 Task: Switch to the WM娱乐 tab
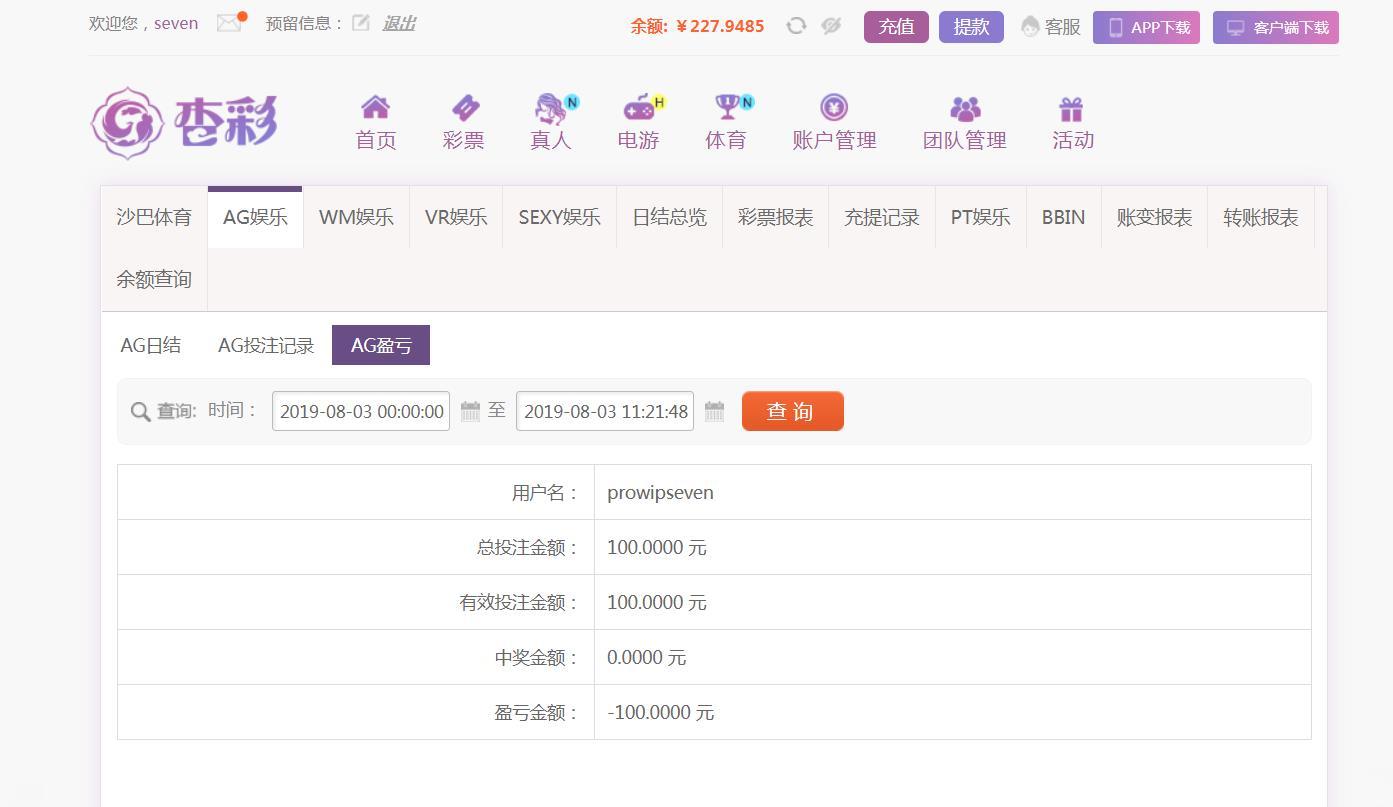[356, 217]
